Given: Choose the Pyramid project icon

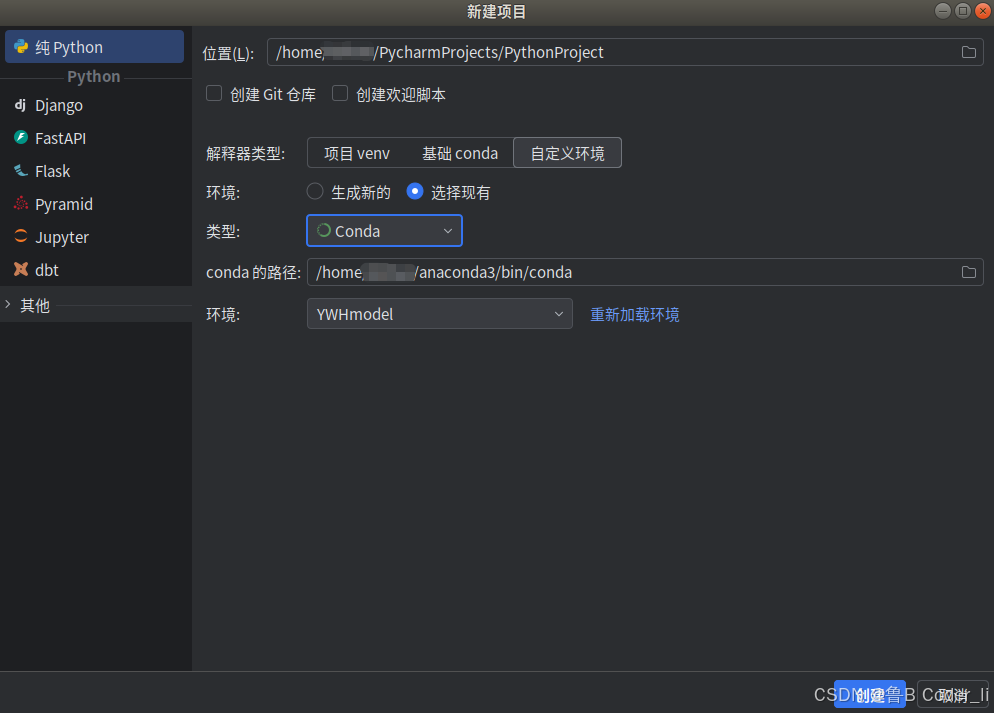Looking at the screenshot, I should pos(21,203).
